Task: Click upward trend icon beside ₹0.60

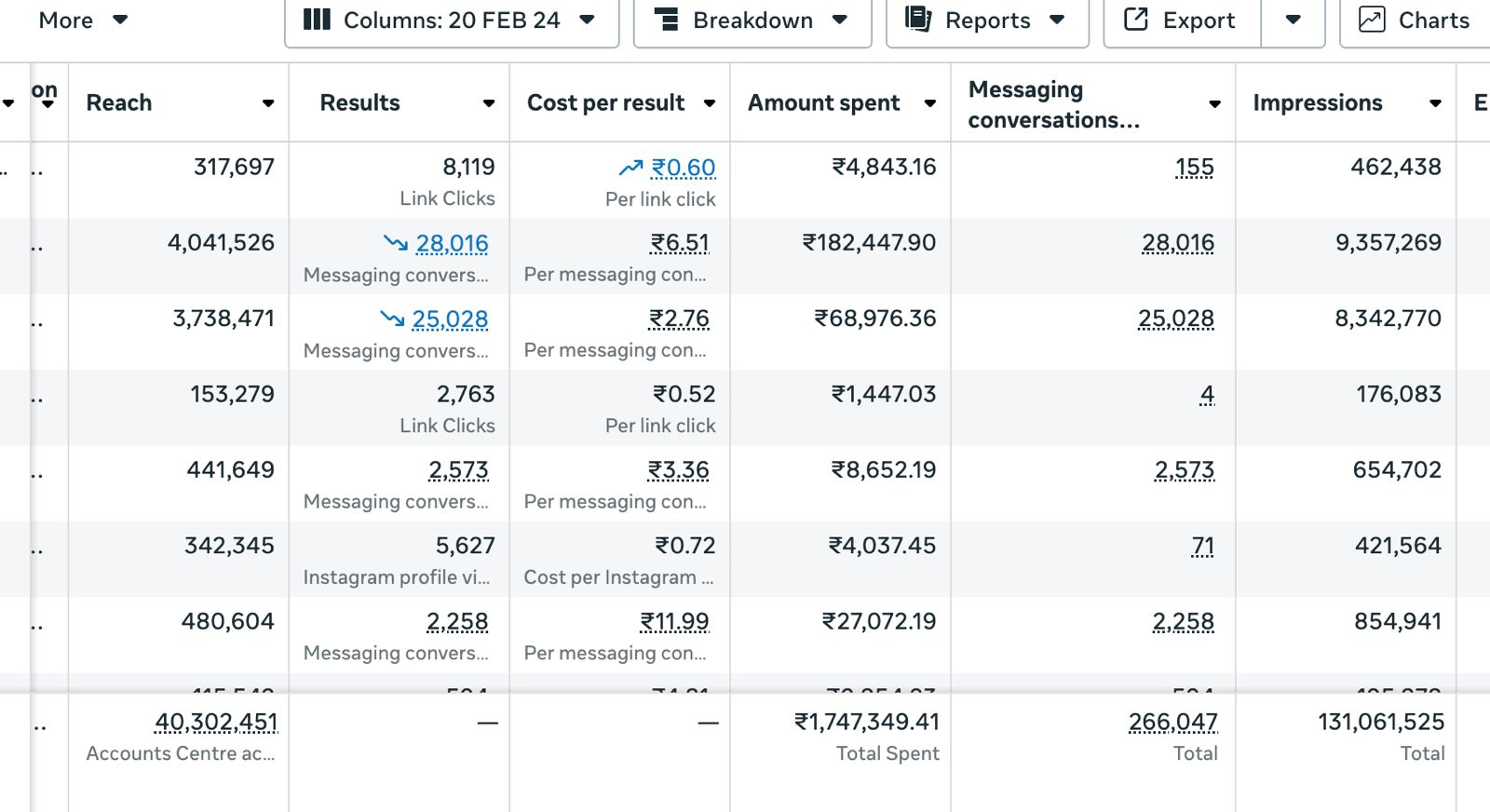Action: [x=630, y=168]
